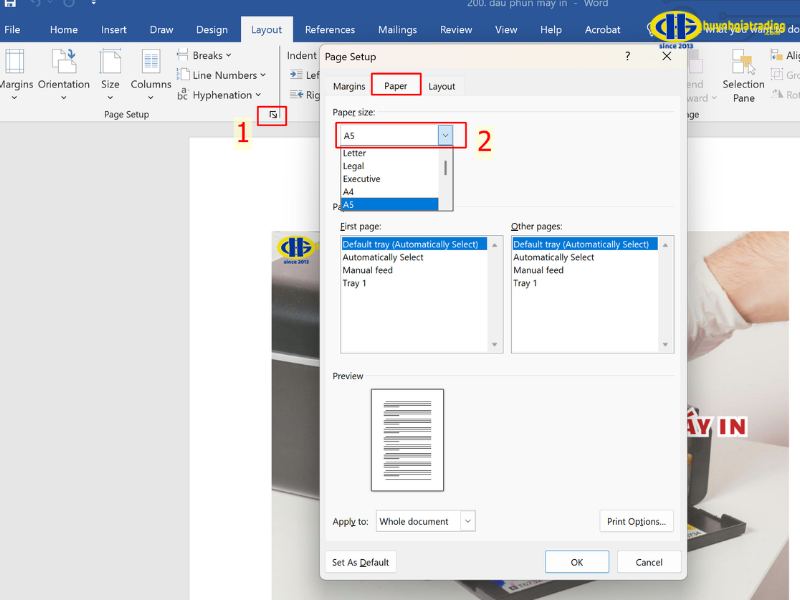Expand the Paper size dropdown arrow
800x600 pixels.
(x=445, y=135)
